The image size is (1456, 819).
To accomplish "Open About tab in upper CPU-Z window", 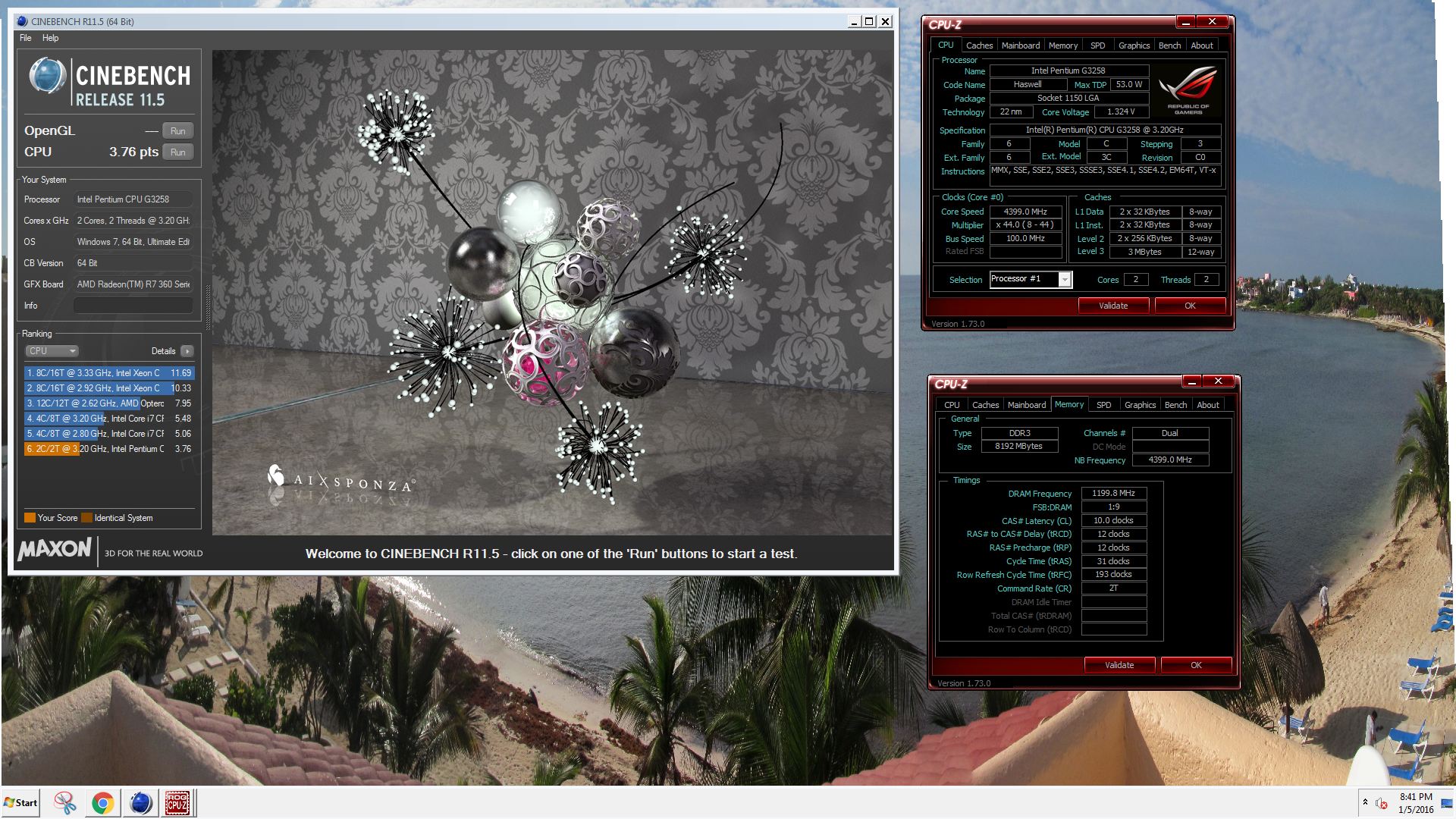I will click(1201, 45).
